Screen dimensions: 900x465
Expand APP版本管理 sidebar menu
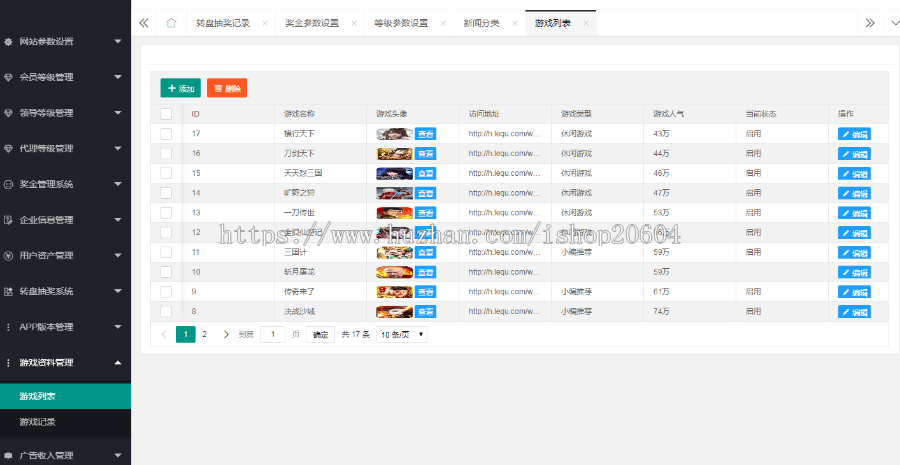point(65,327)
